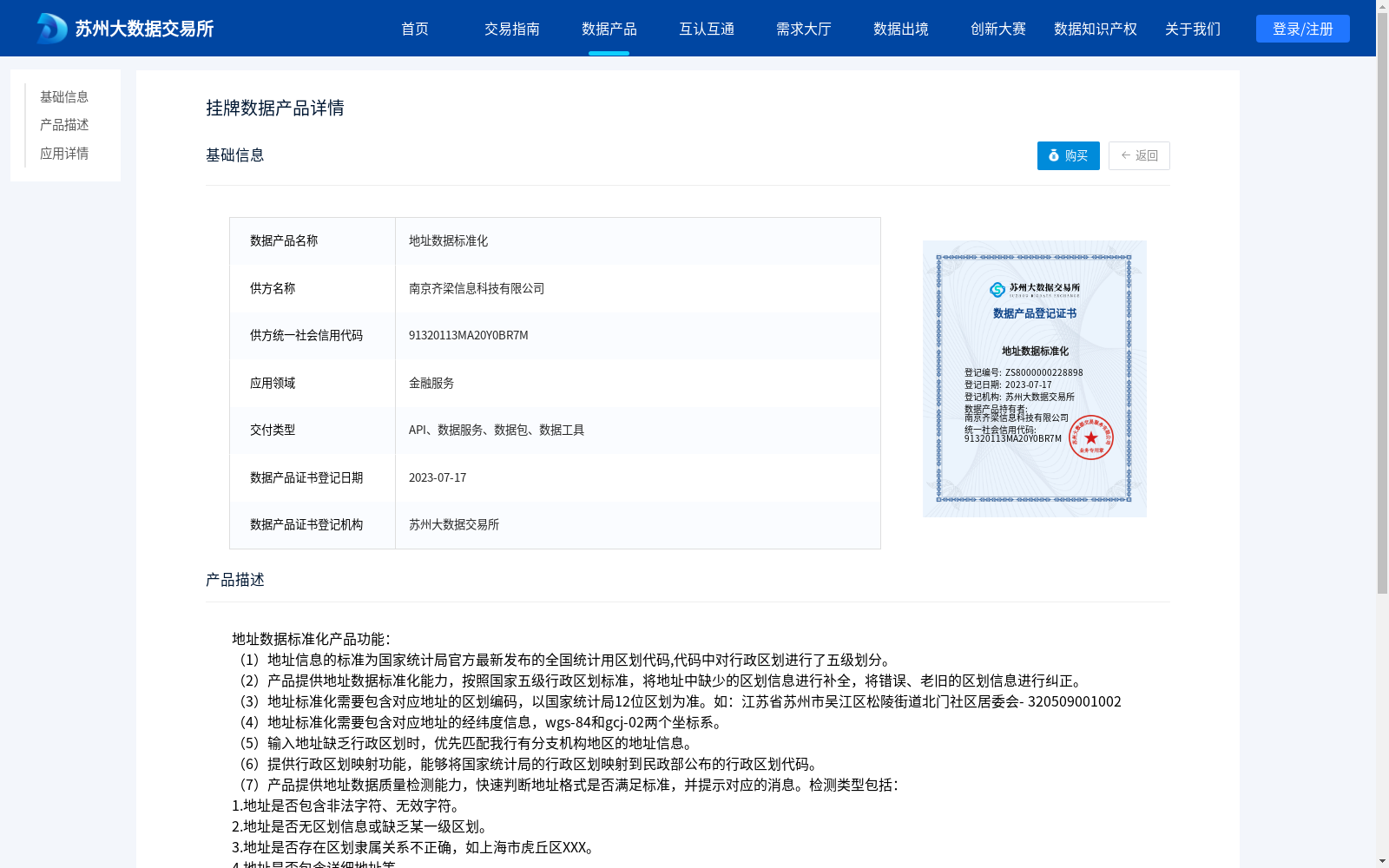Open the 需求大厅 menu item
Screen dimensions: 1389x868
tap(804, 29)
